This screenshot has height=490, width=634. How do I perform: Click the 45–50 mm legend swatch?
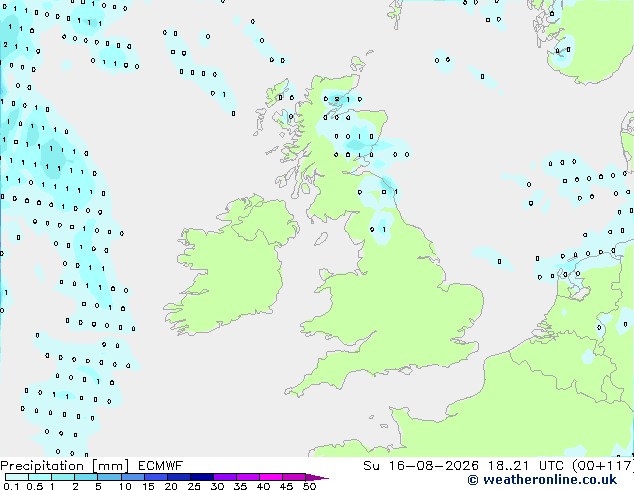click(294, 477)
